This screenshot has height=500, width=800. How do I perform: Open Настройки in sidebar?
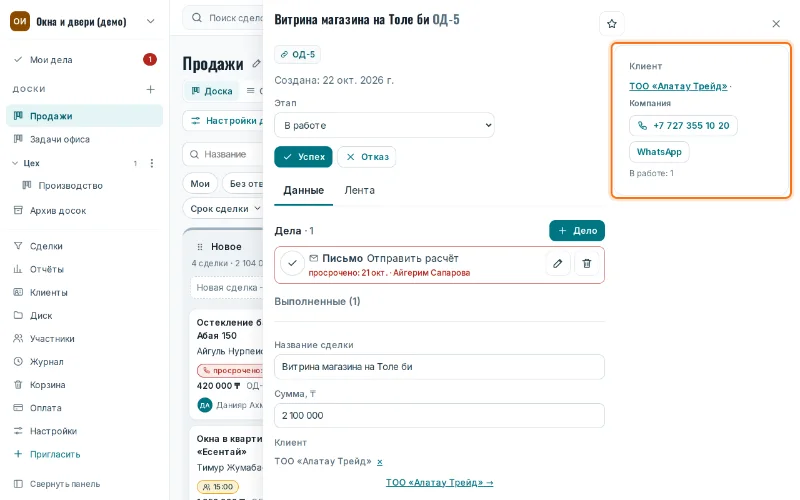click(x=85, y=431)
